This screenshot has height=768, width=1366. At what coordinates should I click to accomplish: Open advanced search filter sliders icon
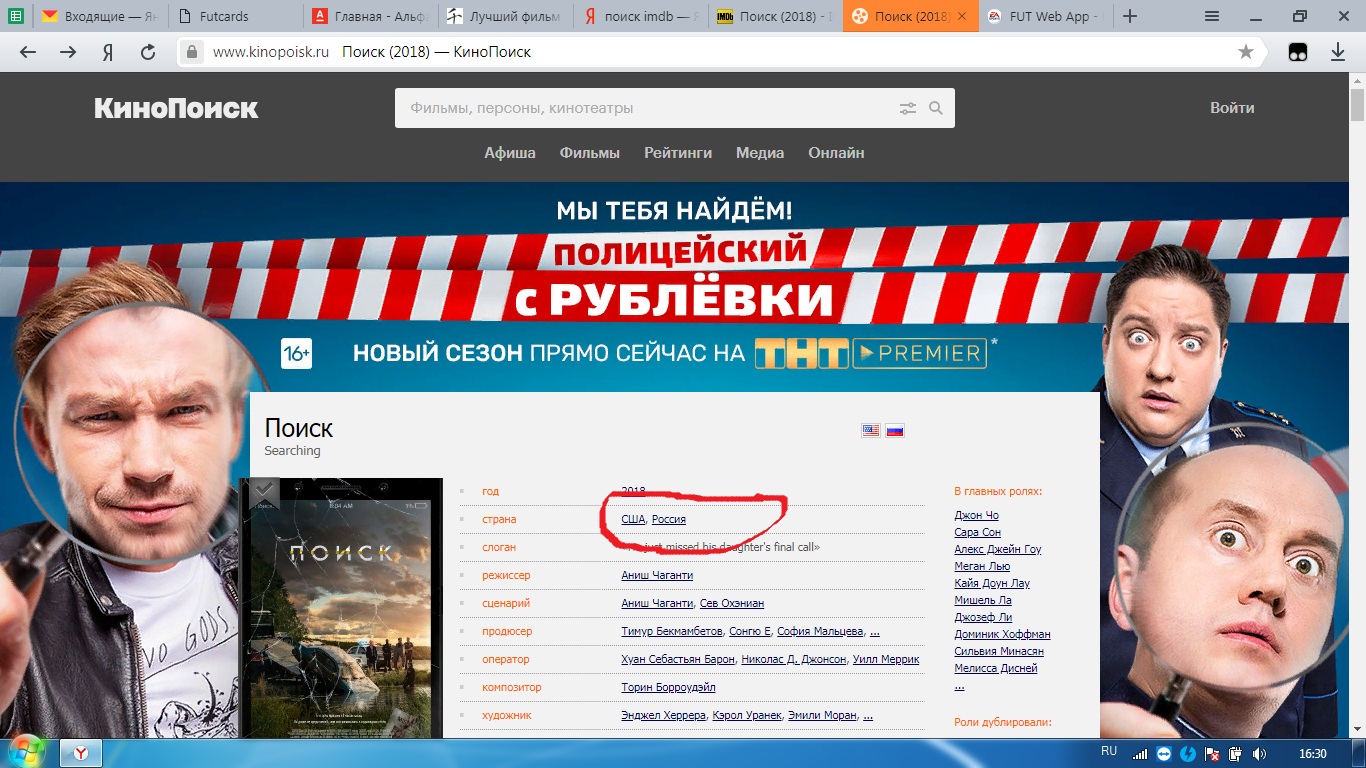tap(908, 108)
